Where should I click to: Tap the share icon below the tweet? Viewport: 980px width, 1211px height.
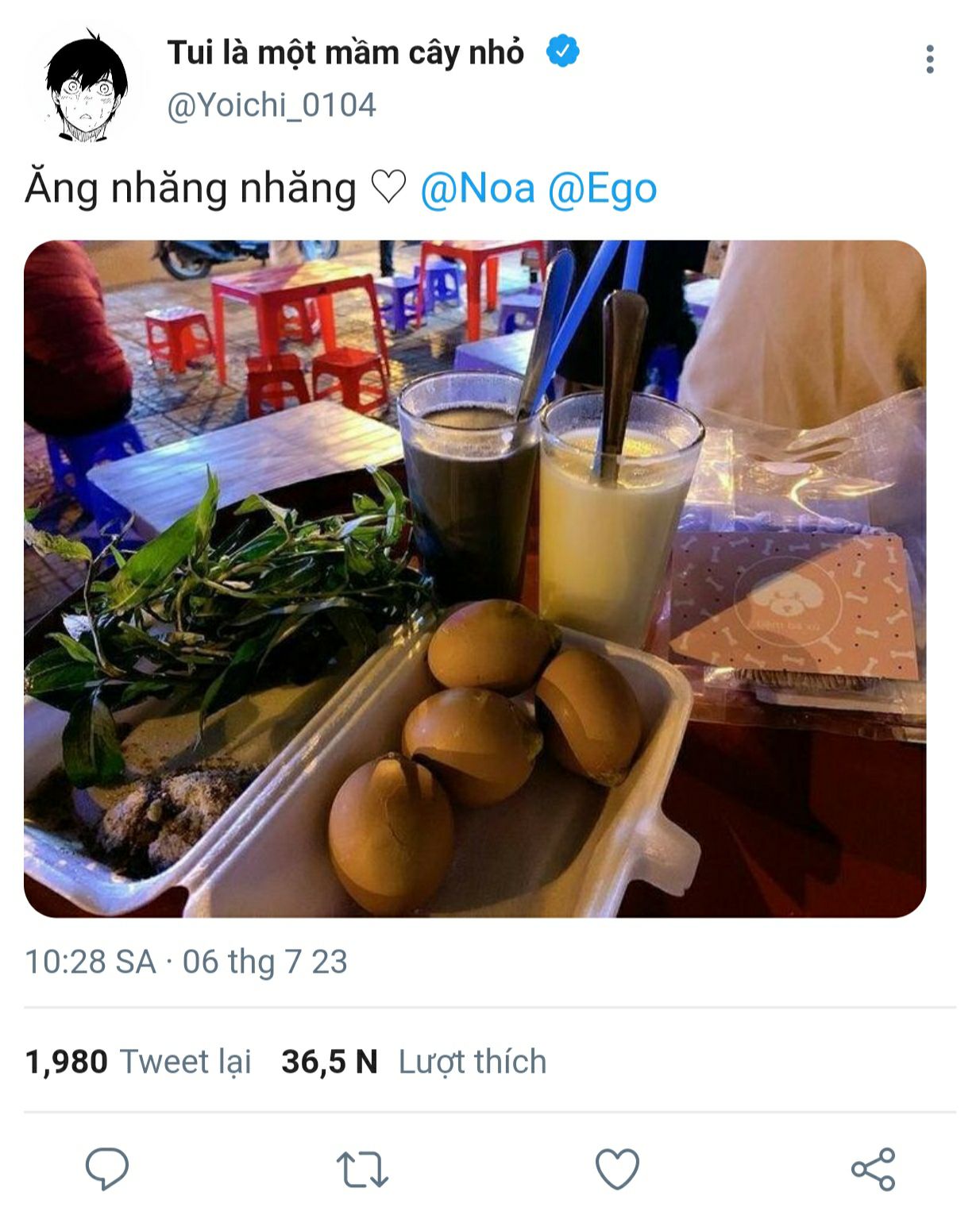[x=873, y=1169]
